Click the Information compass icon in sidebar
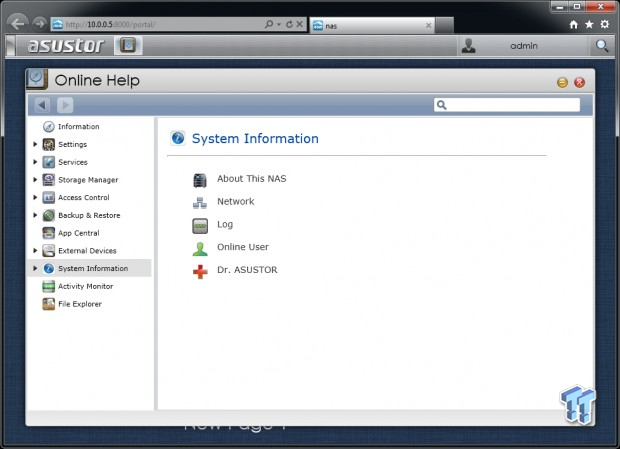The height and width of the screenshot is (449, 620). pyautogui.click(x=49, y=126)
